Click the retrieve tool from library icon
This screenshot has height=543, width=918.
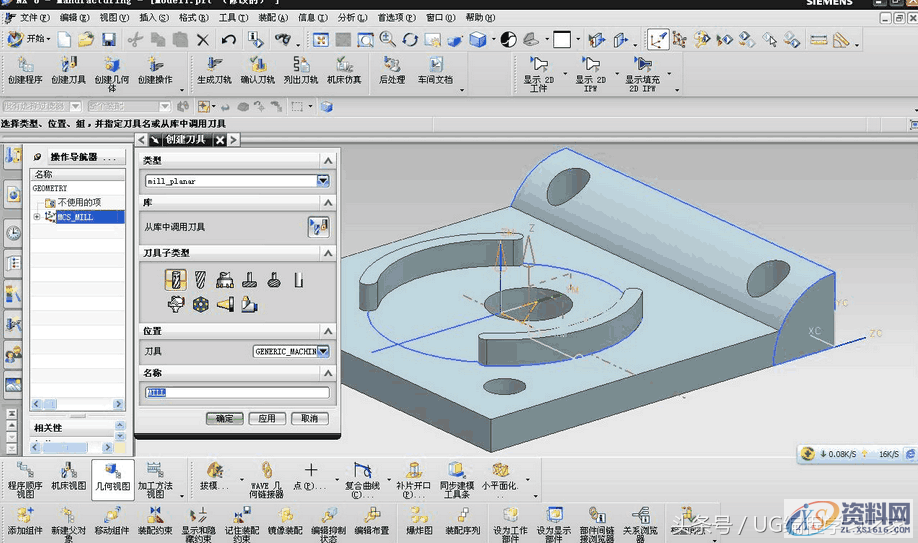pos(318,227)
